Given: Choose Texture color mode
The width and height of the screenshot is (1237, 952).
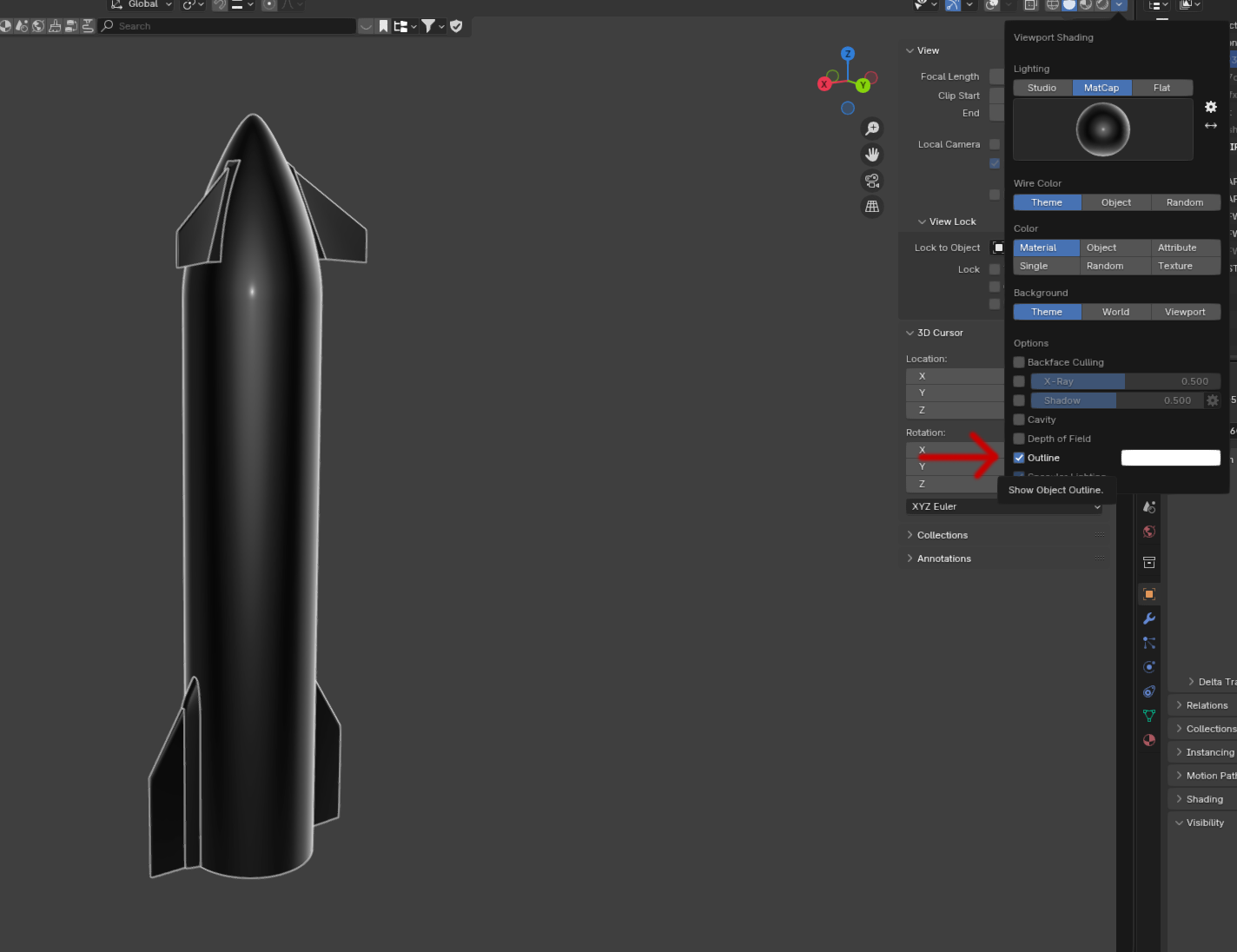Looking at the screenshot, I should 1186,266.
